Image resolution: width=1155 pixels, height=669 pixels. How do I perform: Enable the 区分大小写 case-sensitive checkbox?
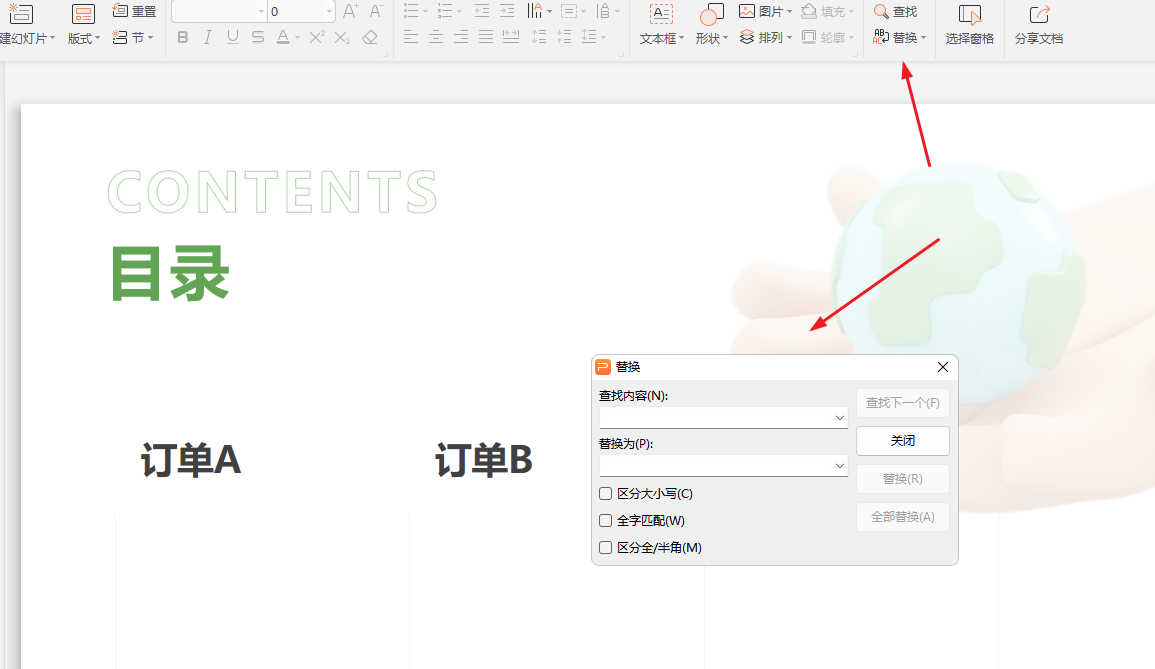[605, 493]
